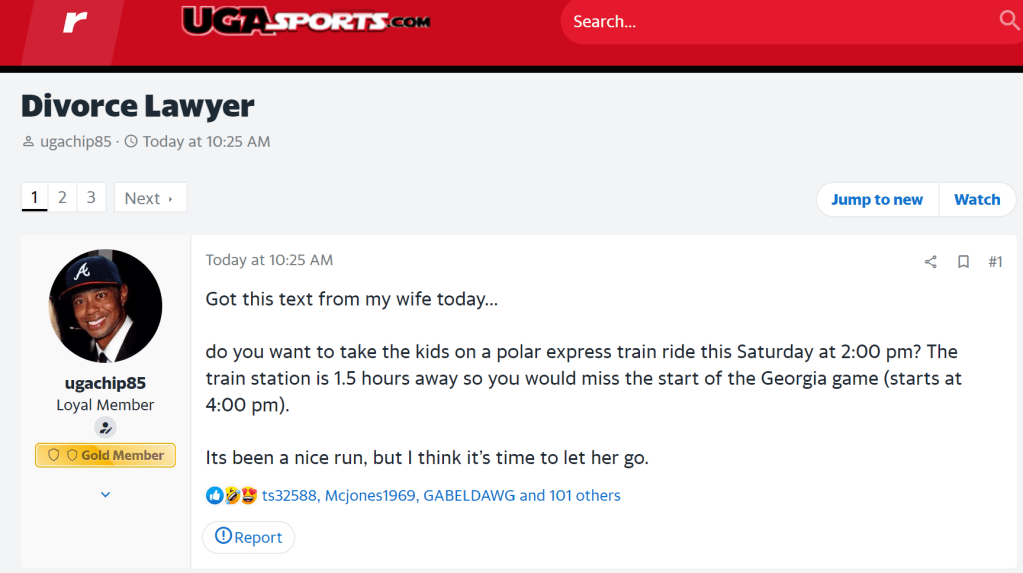Image resolution: width=1023 pixels, height=573 pixels.
Task: Open the UGASports.com logo homepage
Action: (306, 21)
